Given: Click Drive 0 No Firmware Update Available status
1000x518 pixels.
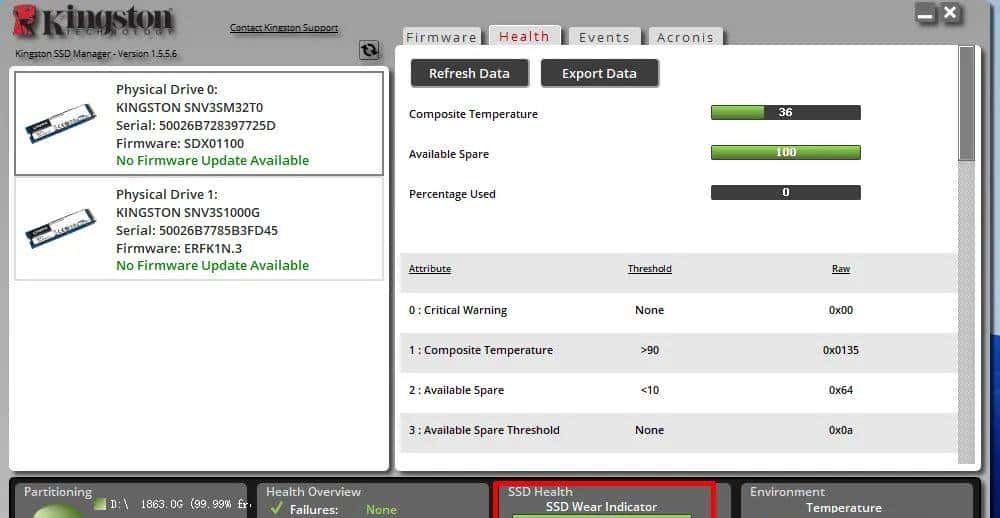Looking at the screenshot, I should pos(212,161).
